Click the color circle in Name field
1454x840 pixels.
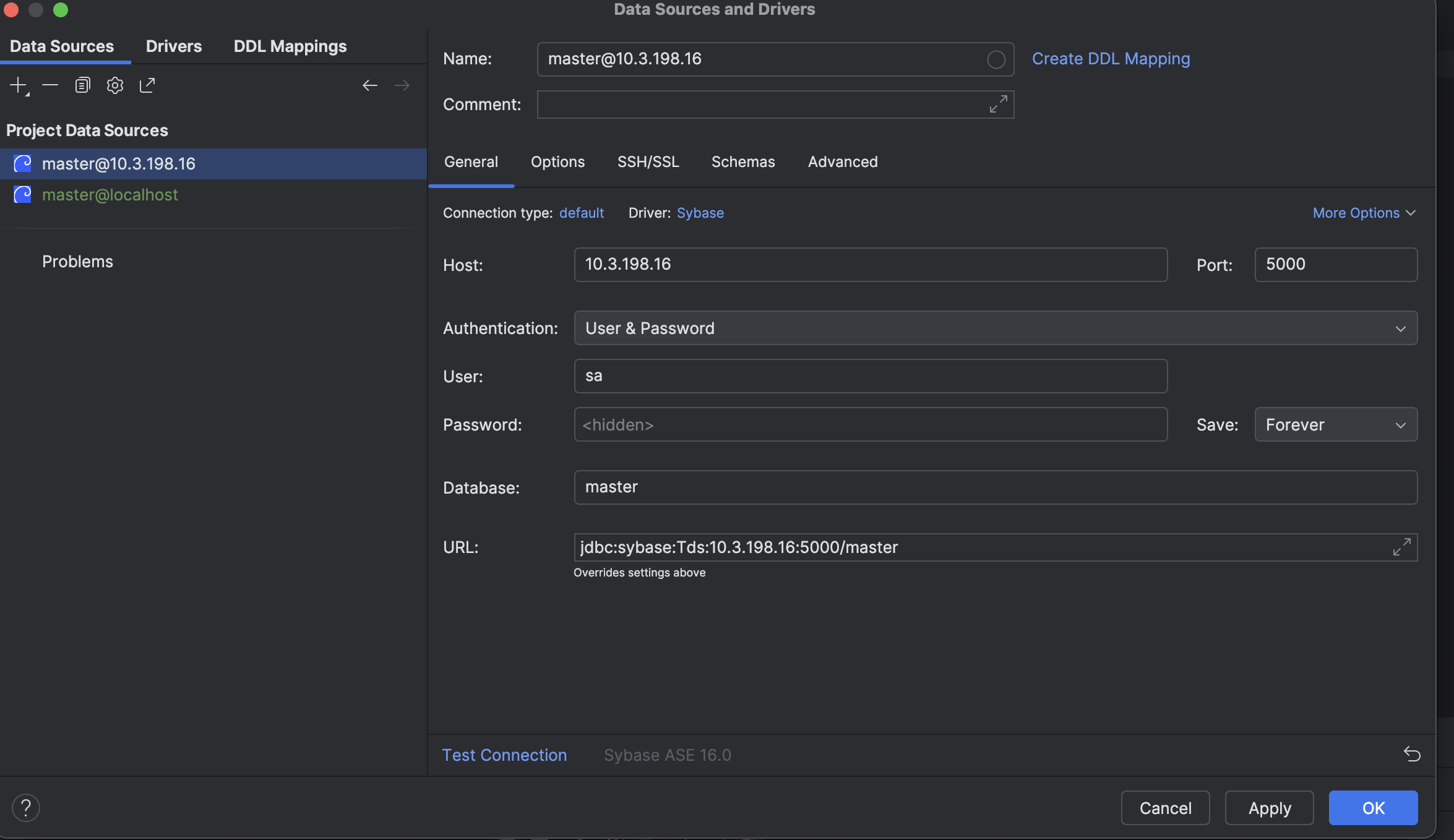996,59
